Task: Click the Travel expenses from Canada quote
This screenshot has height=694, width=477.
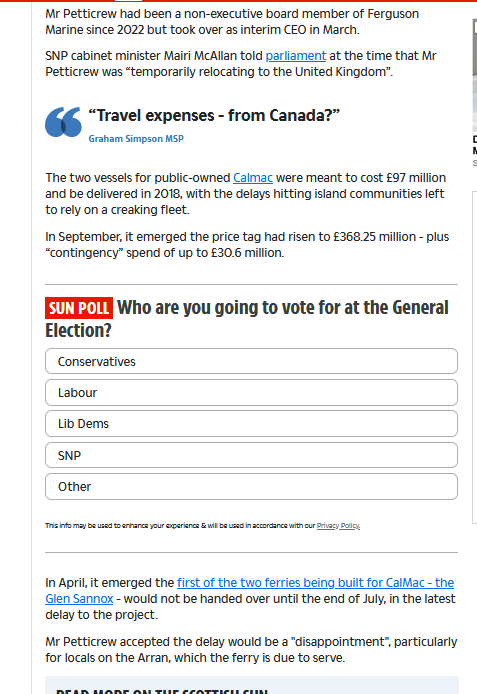Action: pos(214,116)
